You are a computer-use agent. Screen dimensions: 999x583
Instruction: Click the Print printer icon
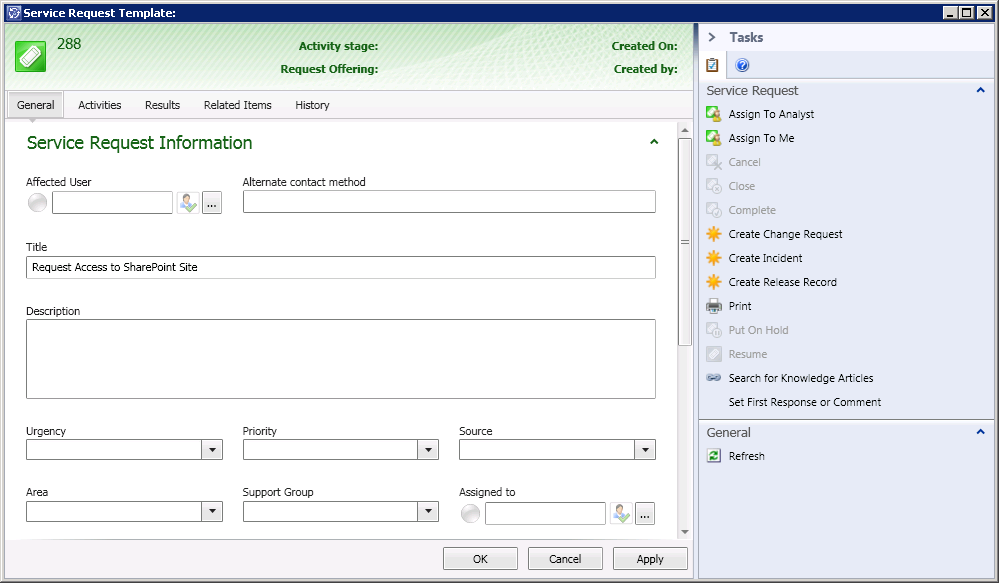[x=713, y=306]
